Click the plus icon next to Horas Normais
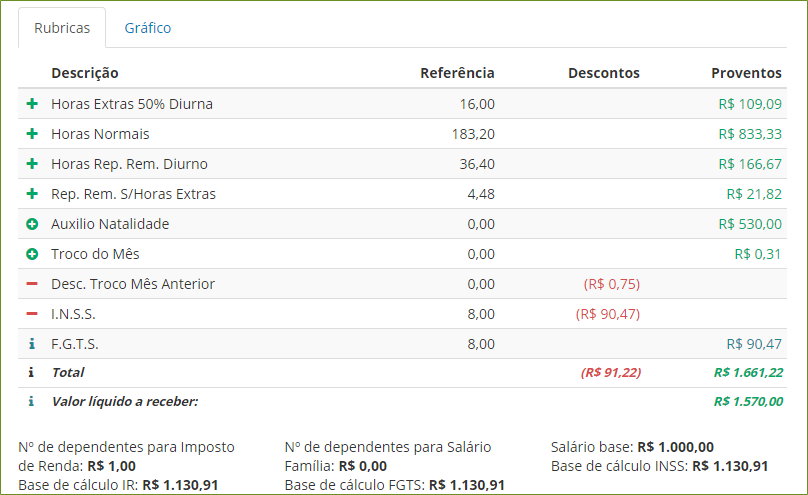The width and height of the screenshot is (808, 495). (x=32, y=134)
